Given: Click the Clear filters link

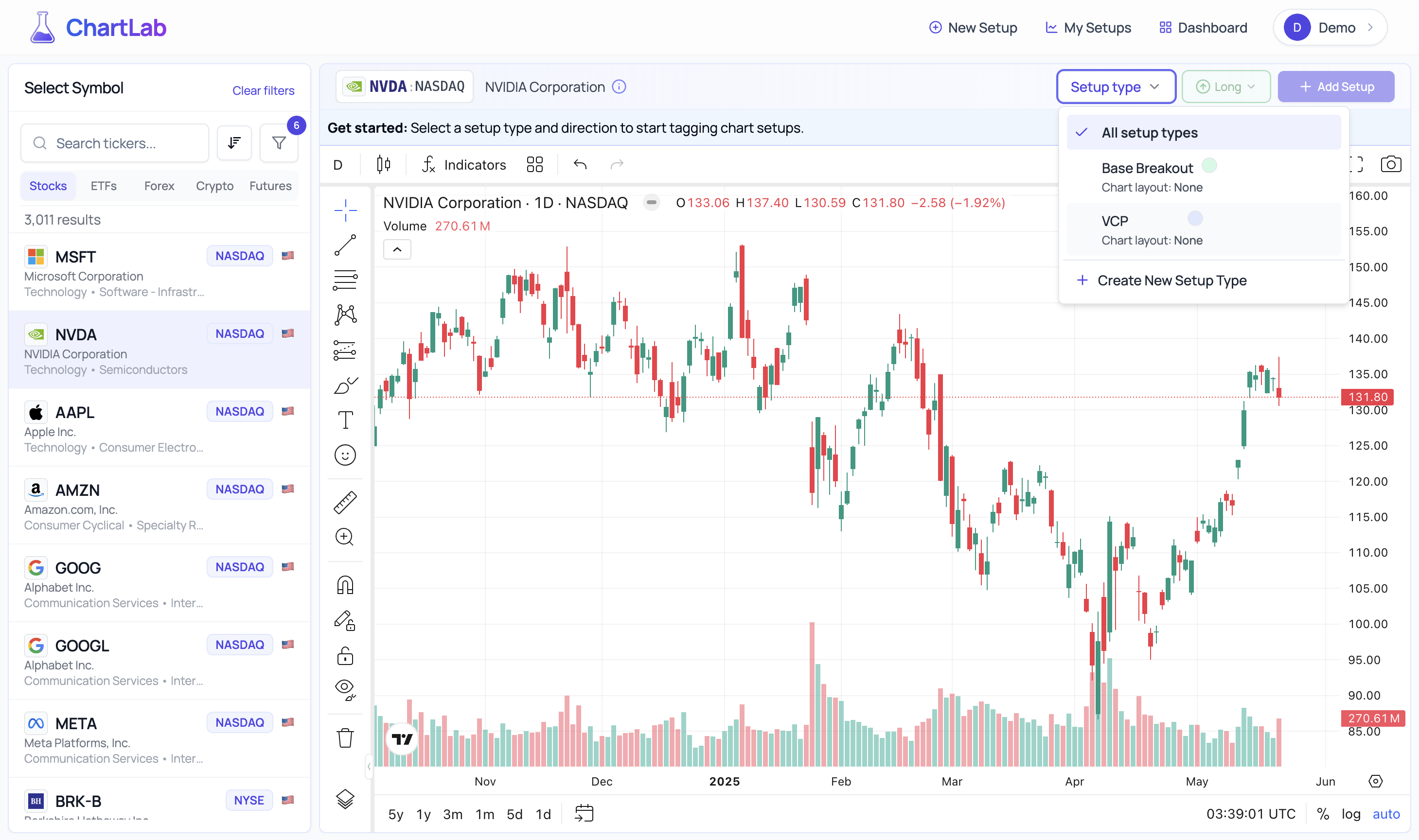Looking at the screenshot, I should 263,90.
